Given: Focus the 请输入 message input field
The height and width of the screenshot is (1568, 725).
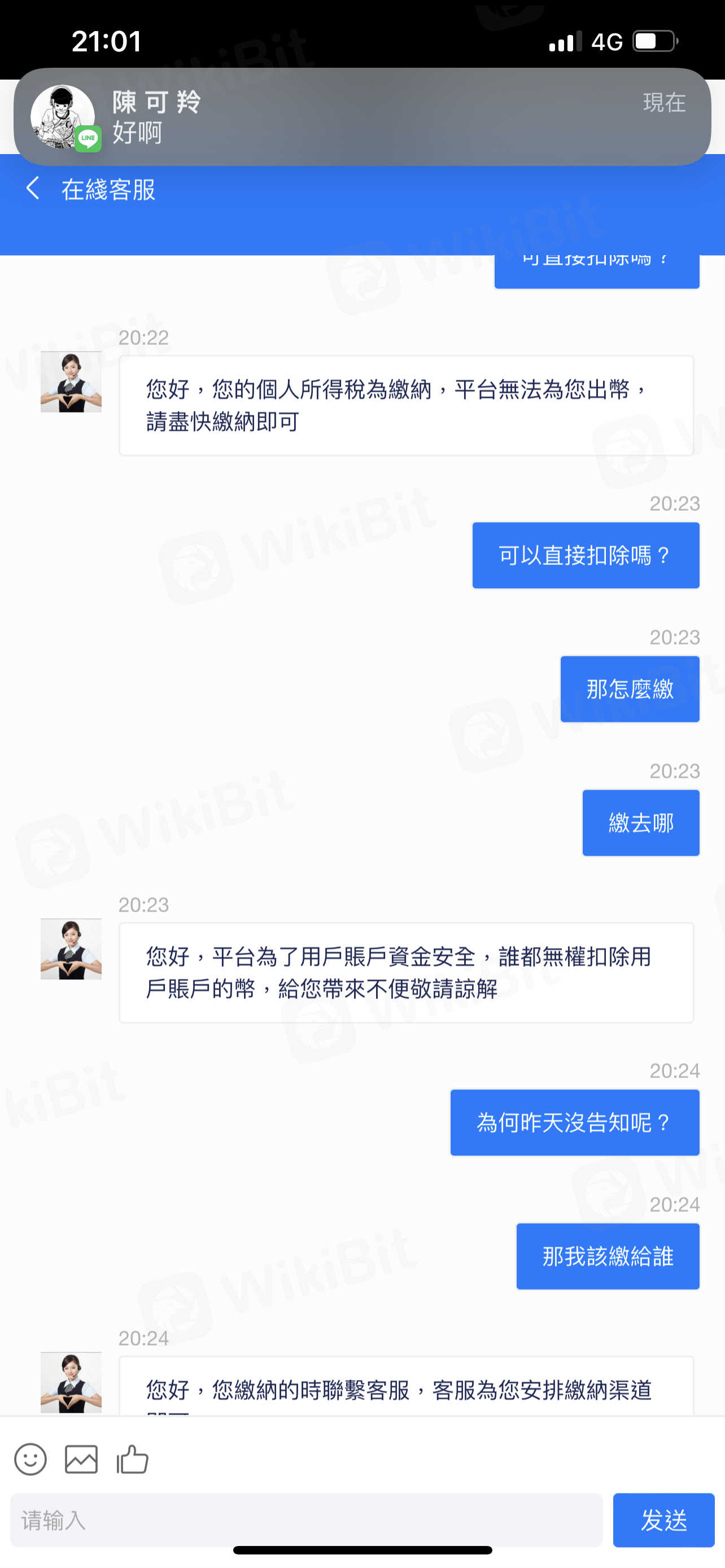Looking at the screenshot, I should point(306,1520).
